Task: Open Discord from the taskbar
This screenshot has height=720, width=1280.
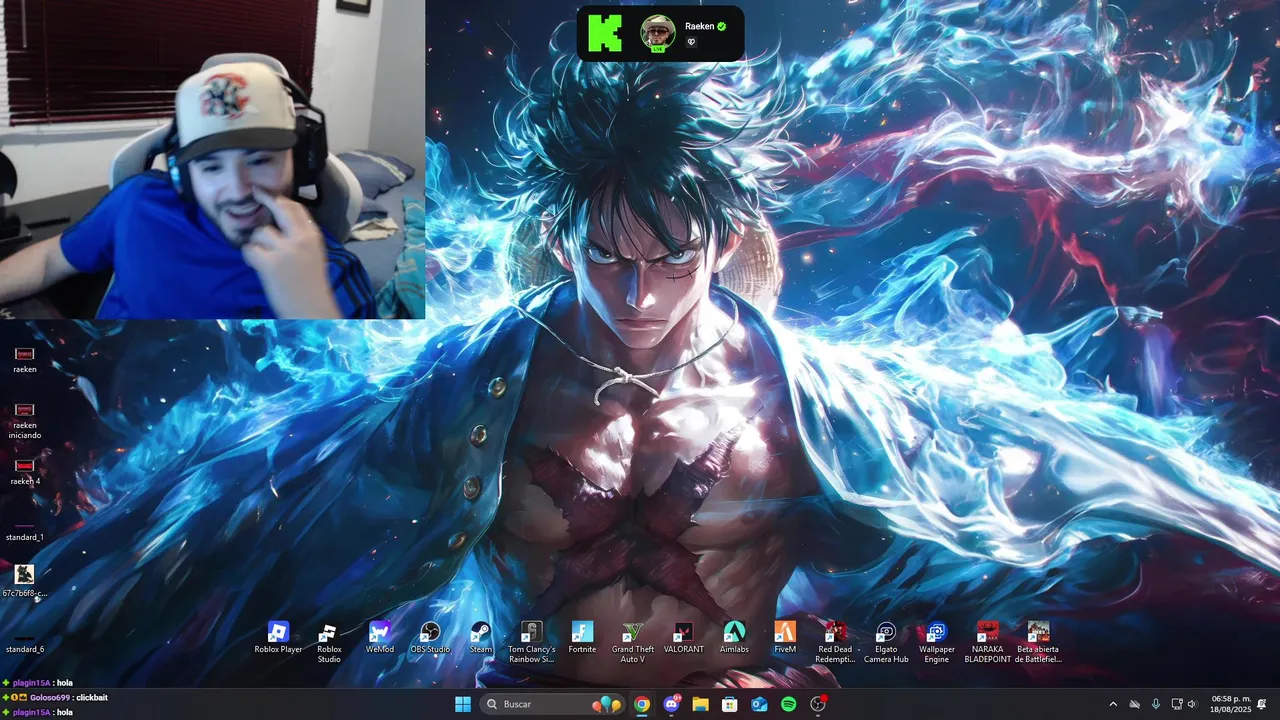Action: (671, 704)
